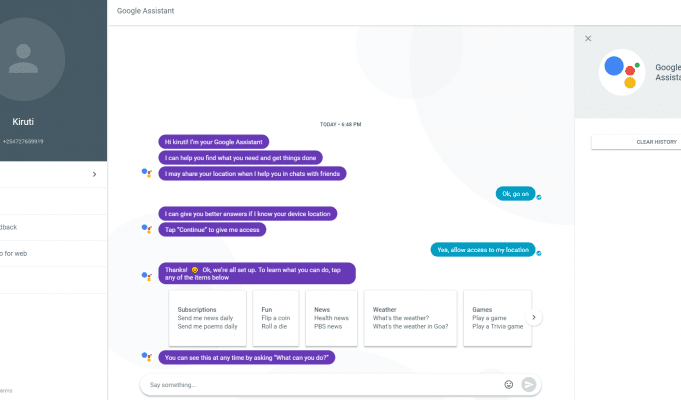The image size is (681, 400).
Task: Choose the Weather suggestion card
Action: point(410,318)
